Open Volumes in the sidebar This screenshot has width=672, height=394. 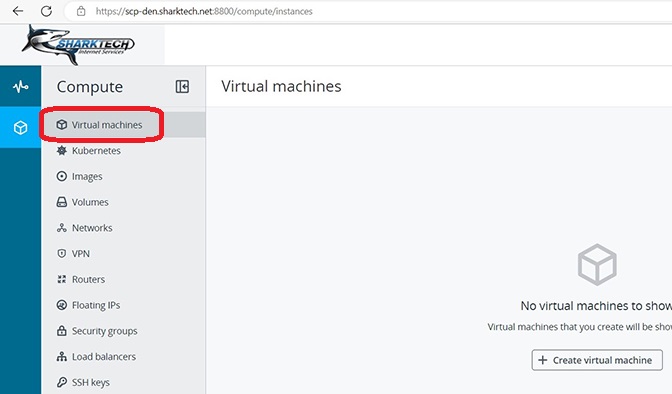click(x=123, y=202)
